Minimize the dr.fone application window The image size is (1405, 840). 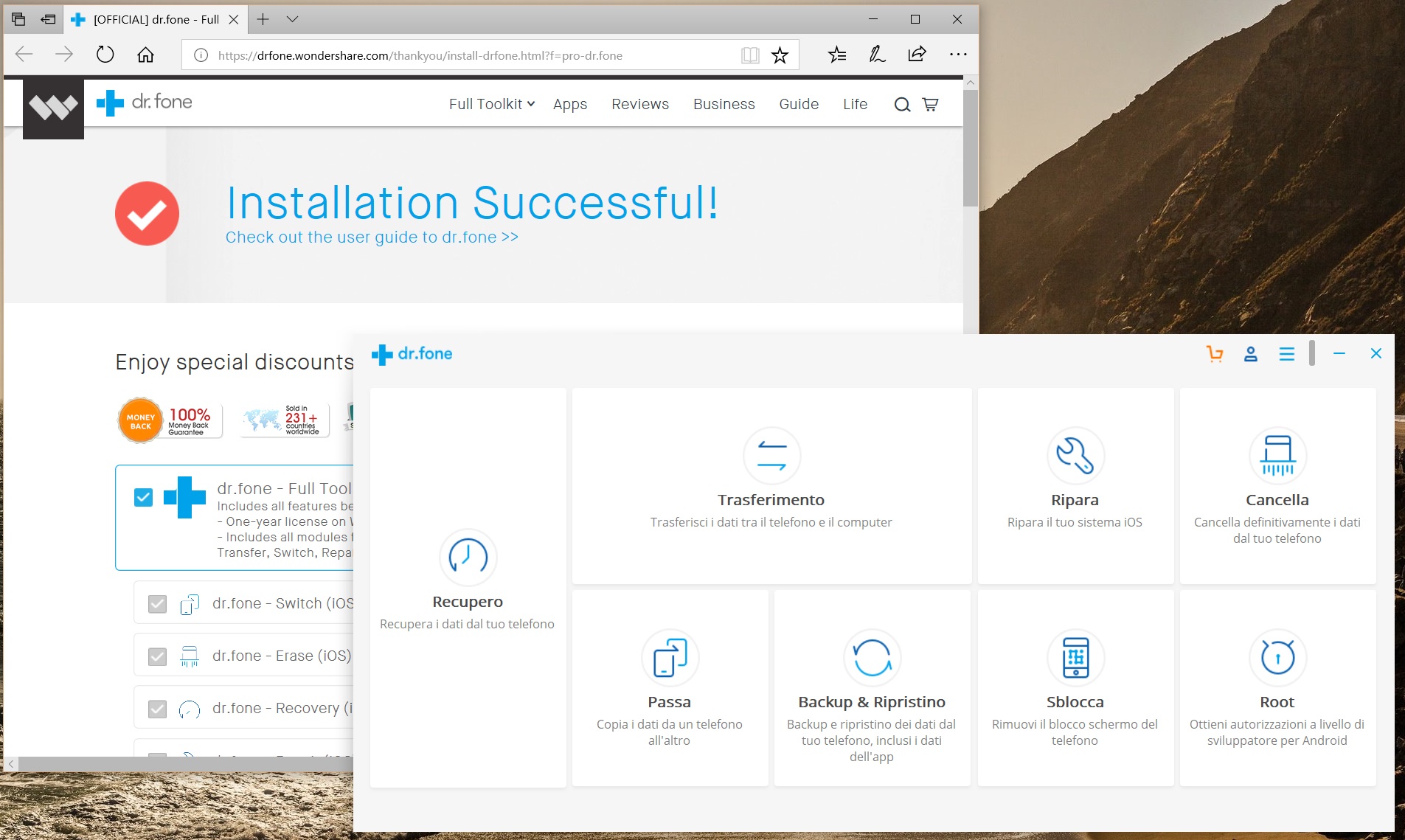tap(1339, 354)
